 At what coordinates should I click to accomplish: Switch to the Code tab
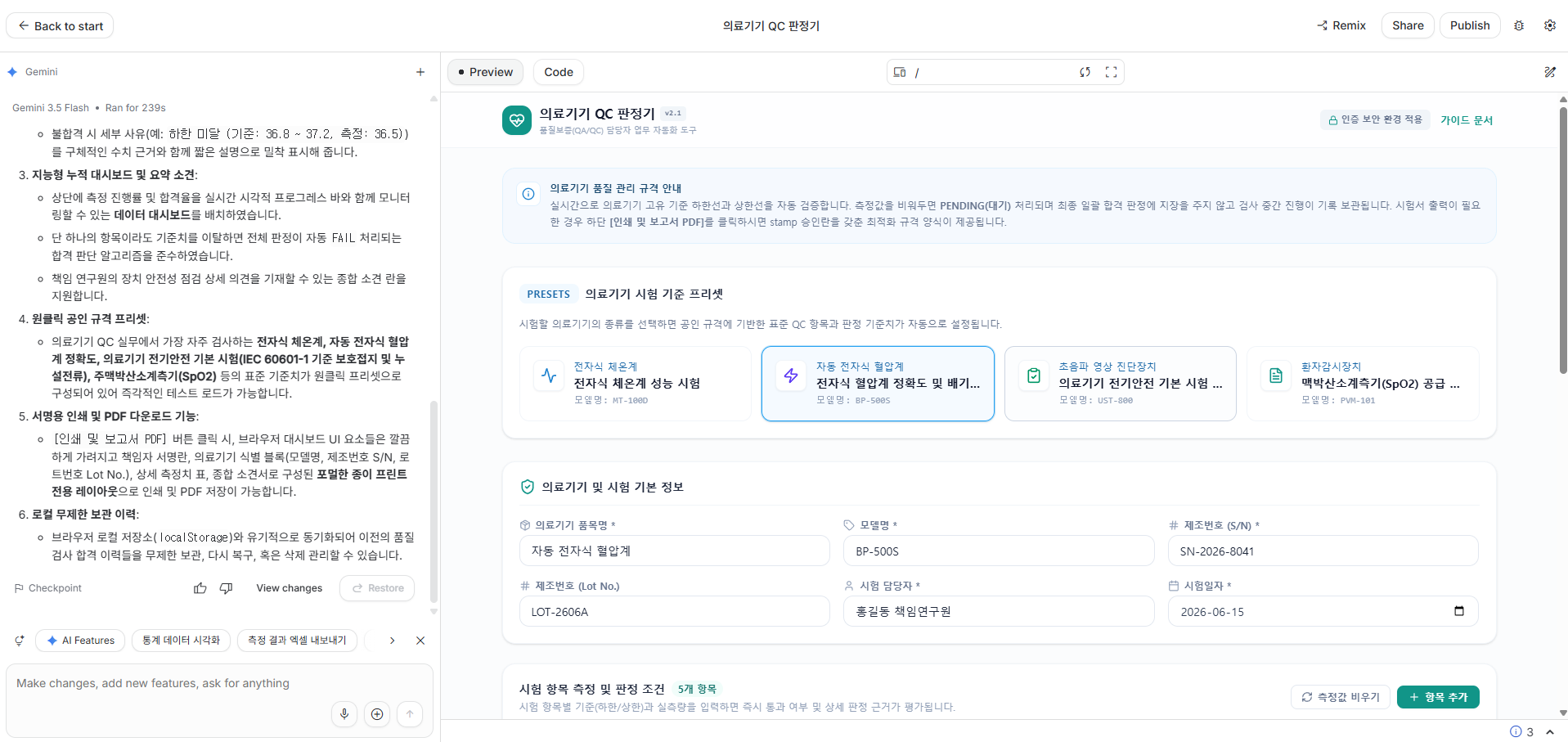tap(559, 72)
